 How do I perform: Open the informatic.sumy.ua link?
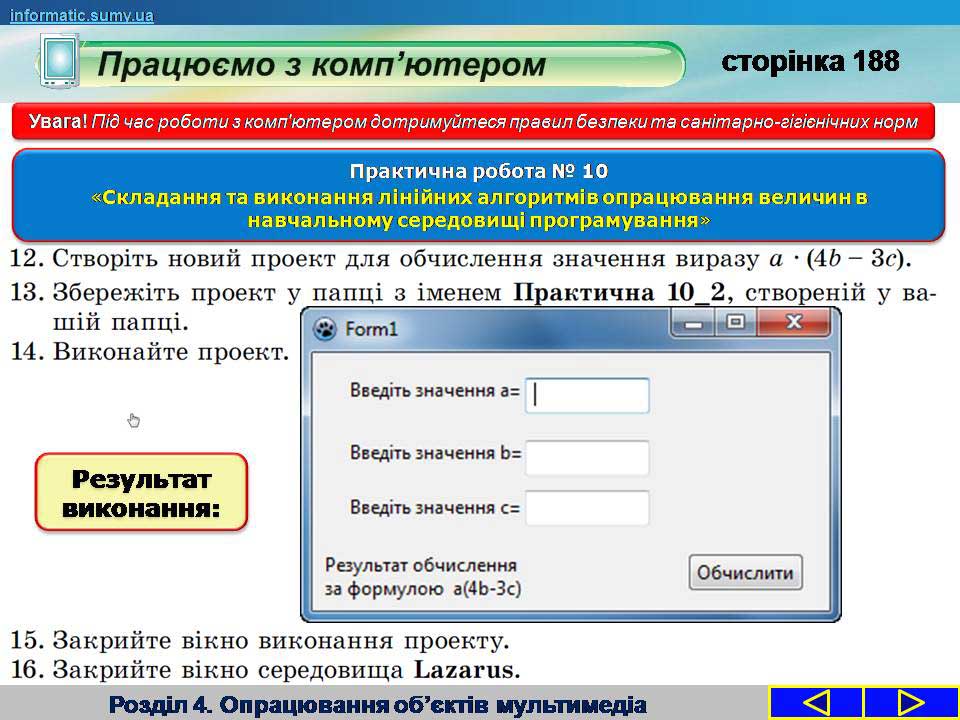[82, 14]
